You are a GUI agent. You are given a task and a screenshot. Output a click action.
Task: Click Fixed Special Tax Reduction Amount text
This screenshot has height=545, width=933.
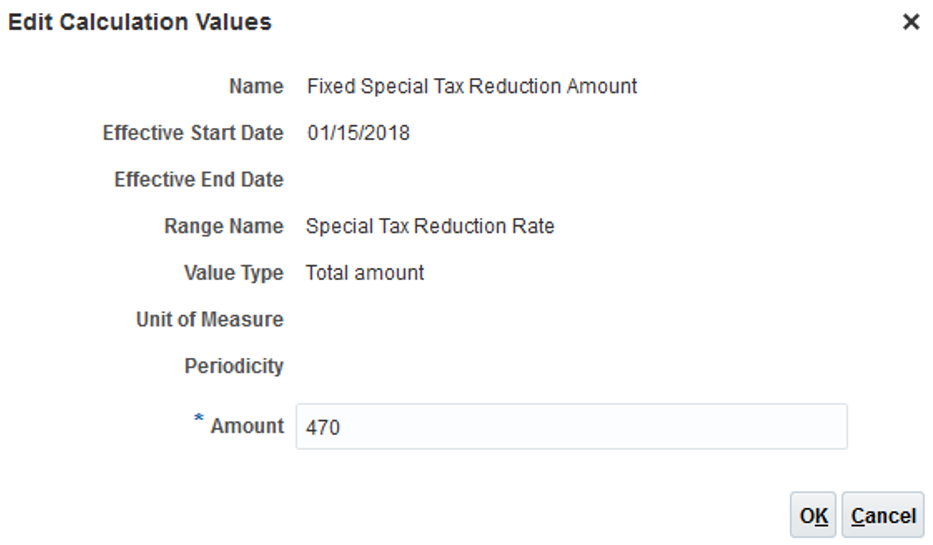click(472, 87)
